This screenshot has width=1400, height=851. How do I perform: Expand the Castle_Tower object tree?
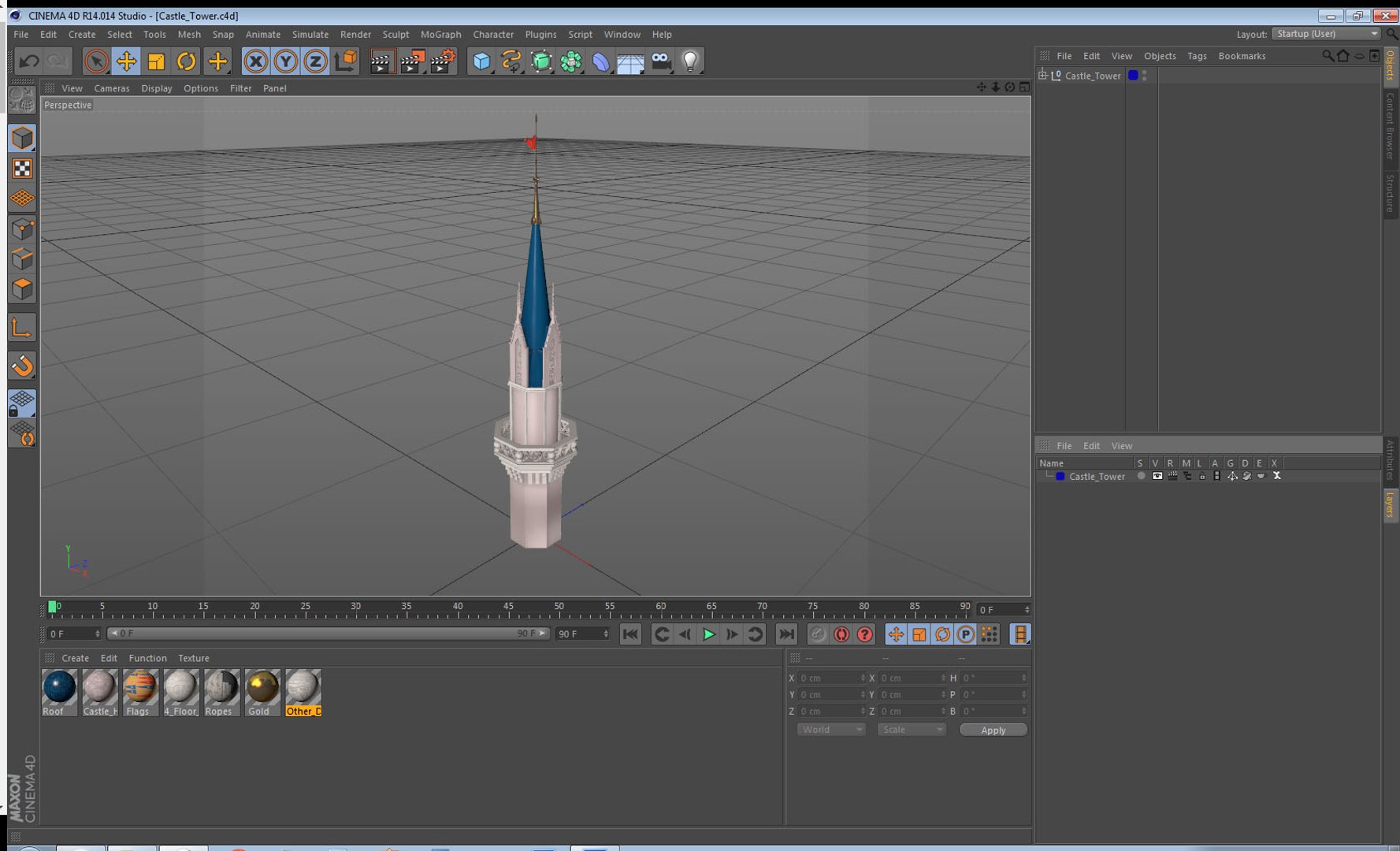(1043, 75)
